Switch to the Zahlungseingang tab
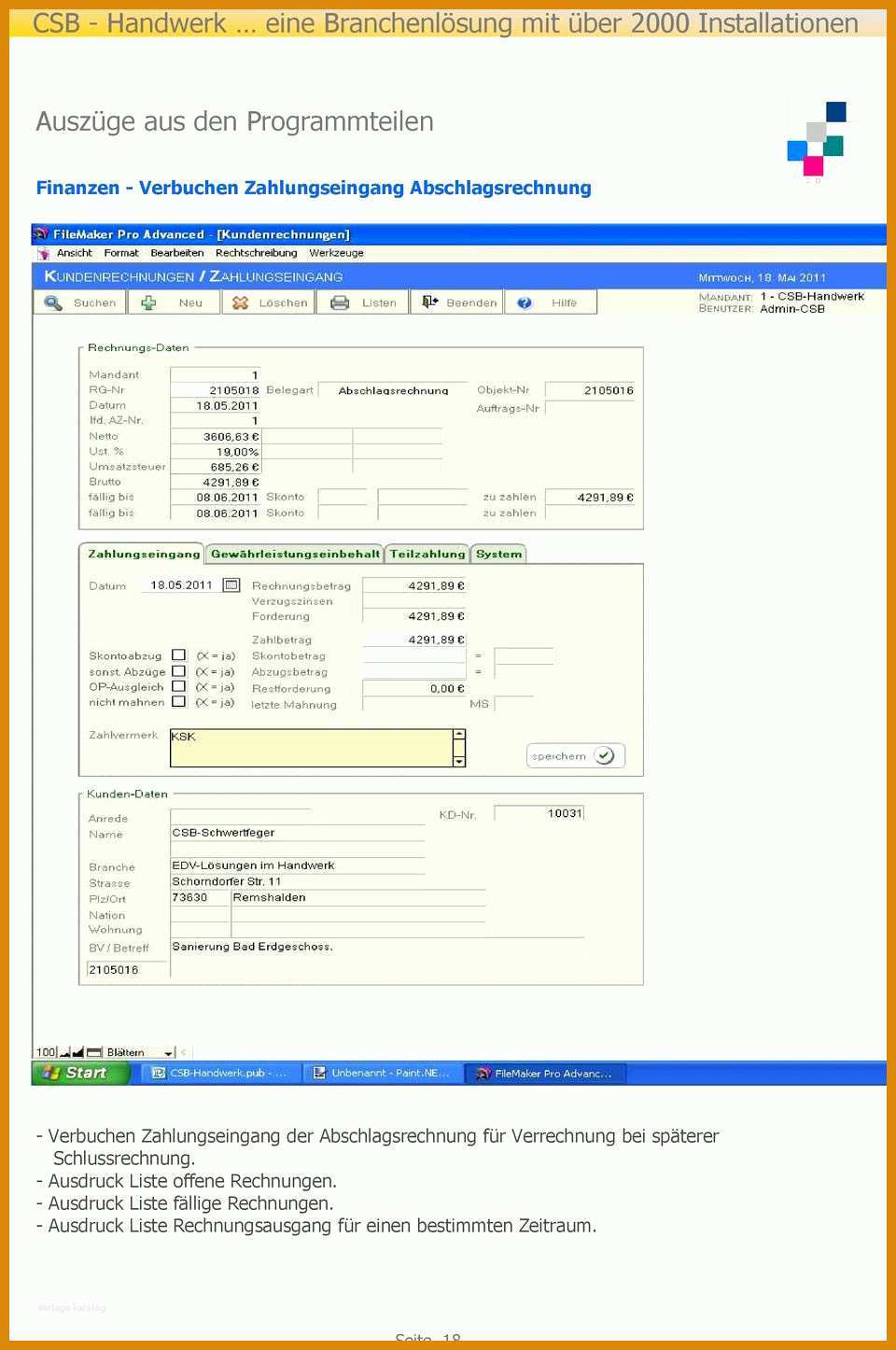 [142, 554]
